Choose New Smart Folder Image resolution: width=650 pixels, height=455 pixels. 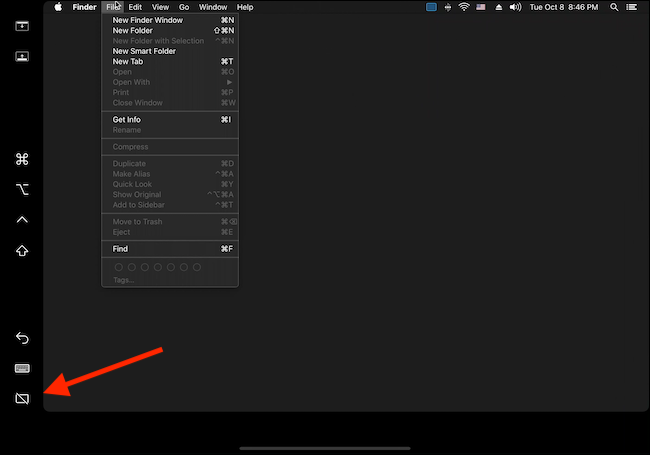(x=170, y=51)
